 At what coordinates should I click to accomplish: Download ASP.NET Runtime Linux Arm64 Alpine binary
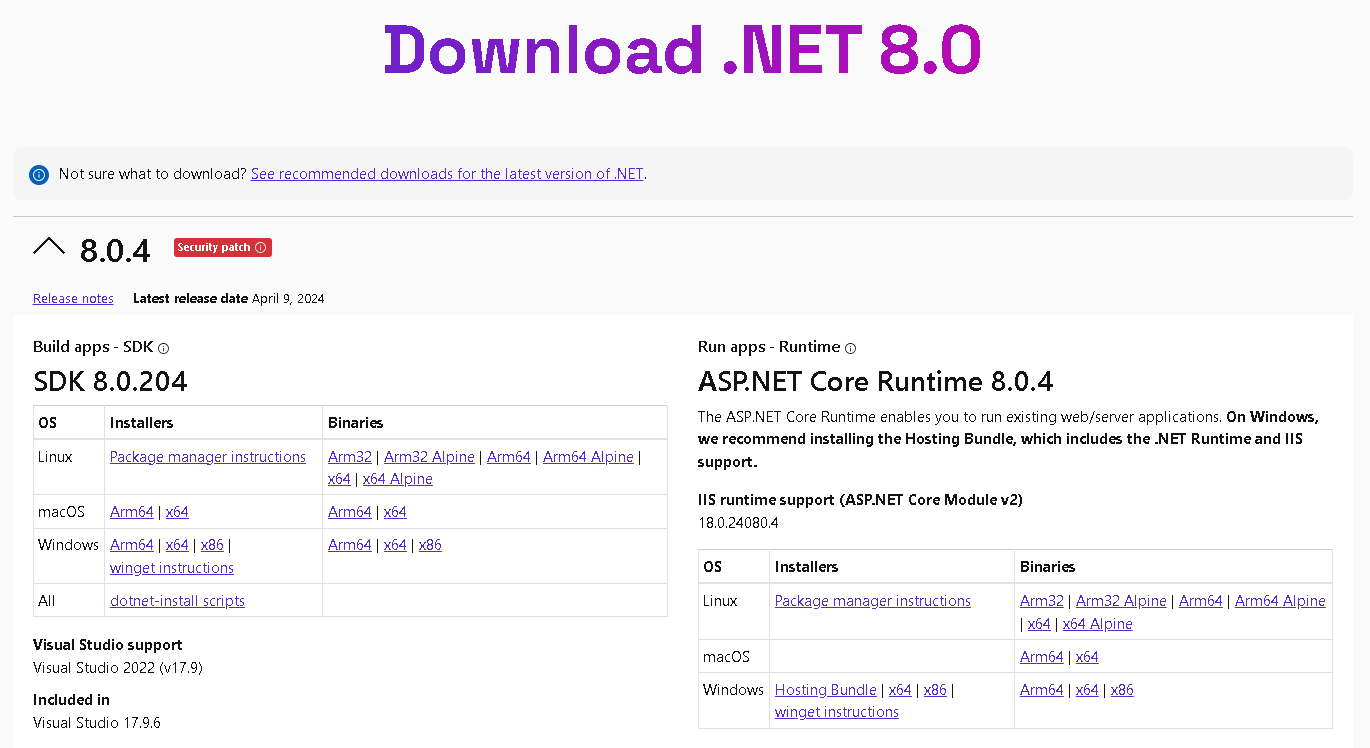pos(1280,601)
